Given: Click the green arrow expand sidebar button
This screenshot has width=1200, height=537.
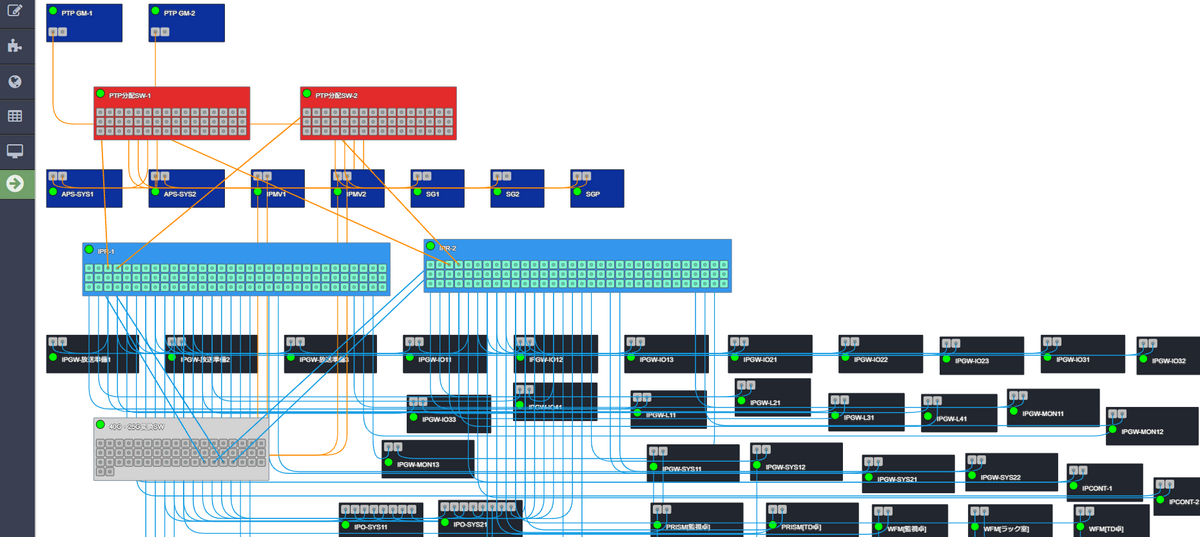Looking at the screenshot, I should 15,183.
